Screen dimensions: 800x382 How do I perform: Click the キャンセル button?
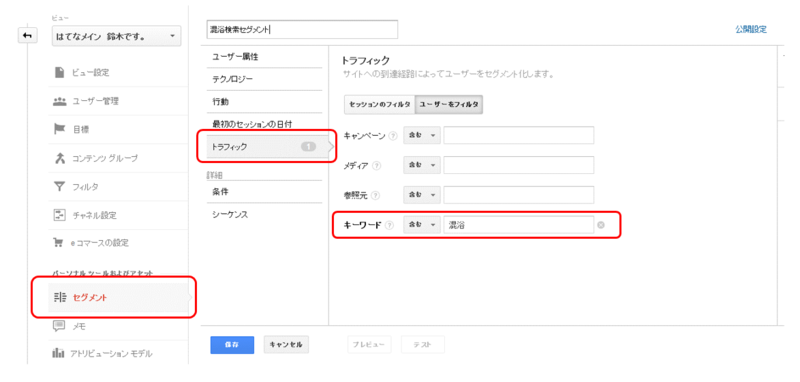point(286,345)
